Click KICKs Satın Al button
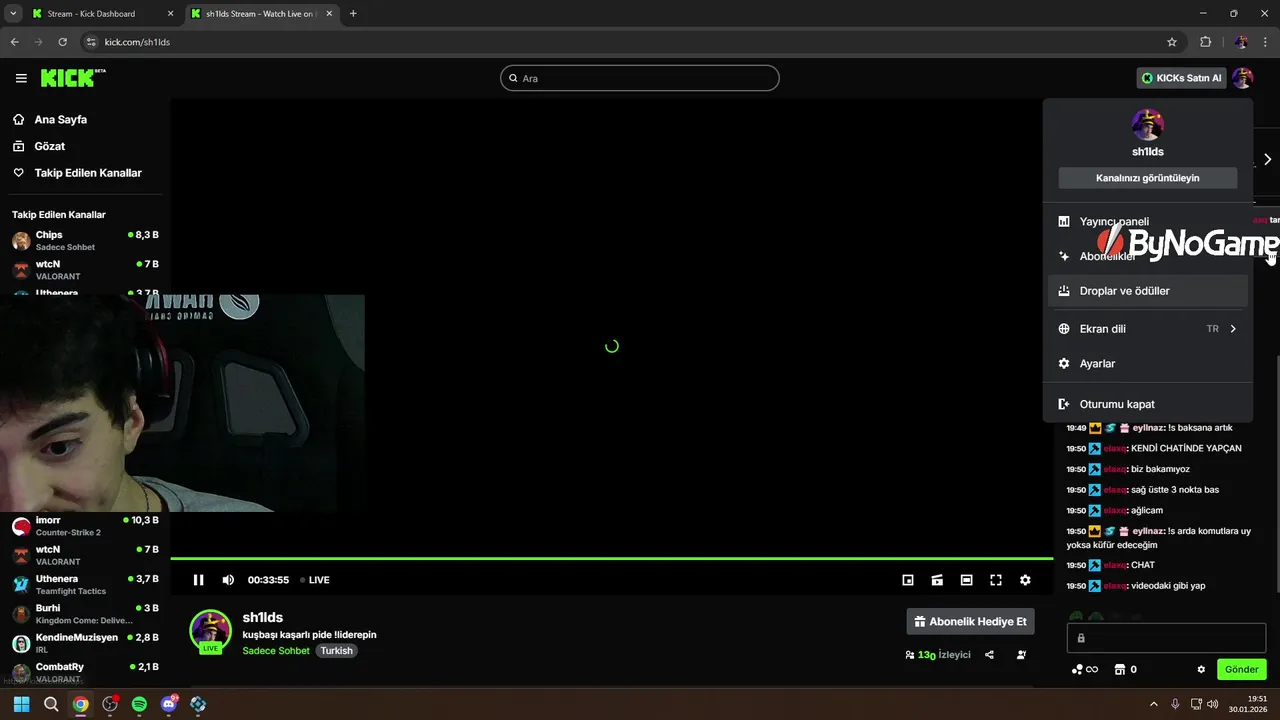Screen dimensions: 1280x720 click(1181, 78)
